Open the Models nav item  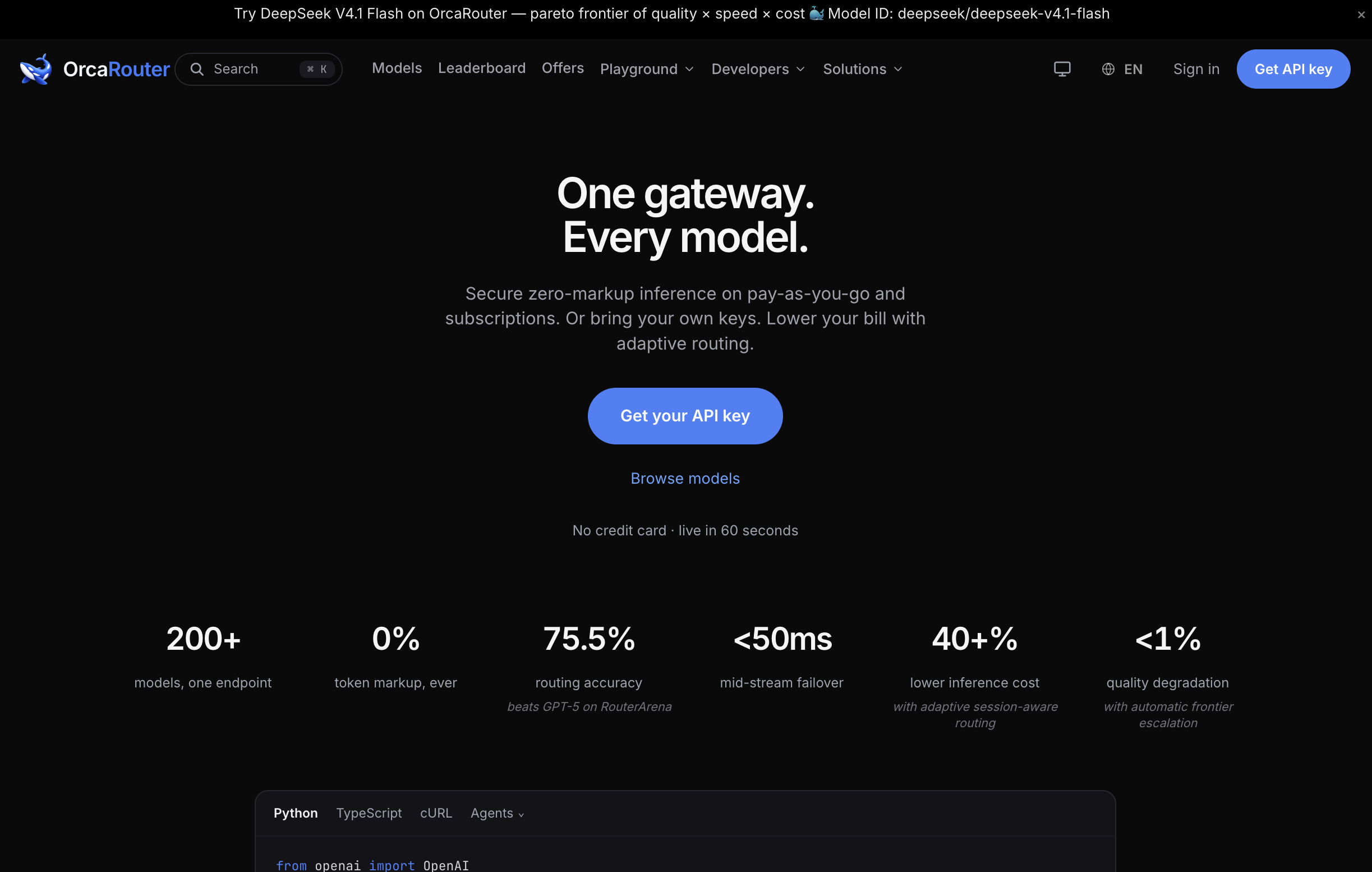(x=397, y=68)
